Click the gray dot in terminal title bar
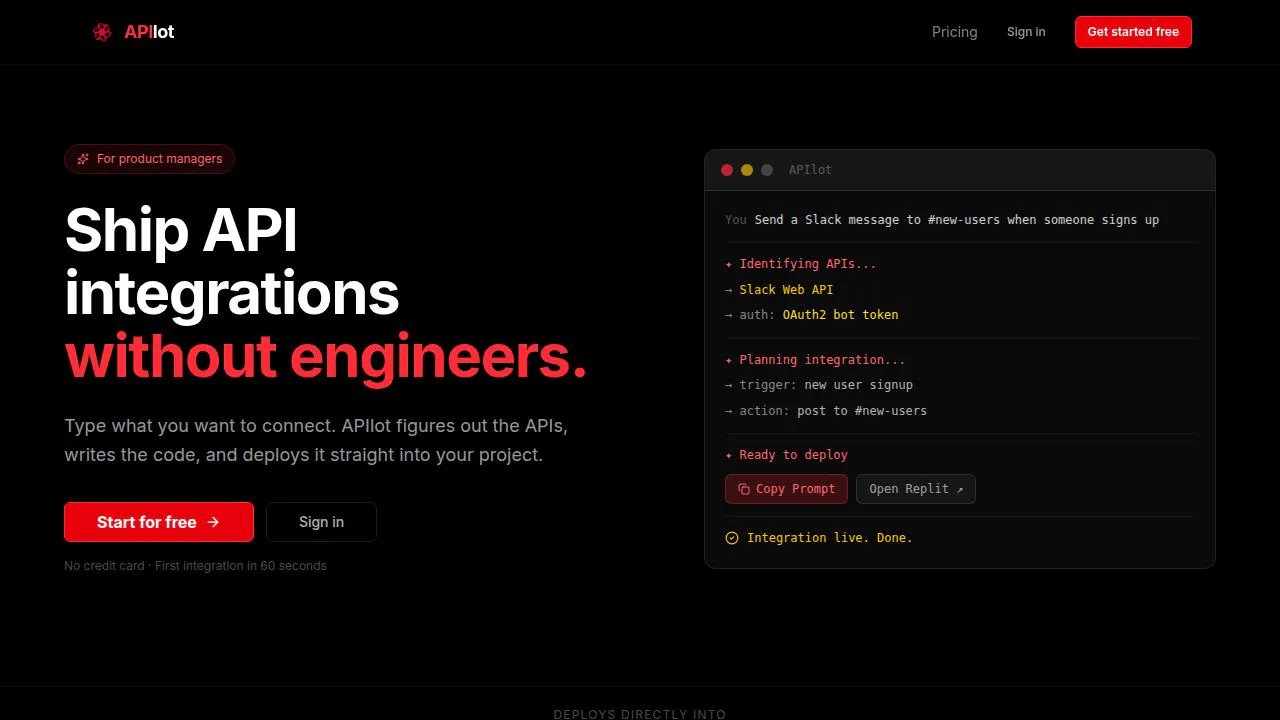The height and width of the screenshot is (720, 1280). 767,170
